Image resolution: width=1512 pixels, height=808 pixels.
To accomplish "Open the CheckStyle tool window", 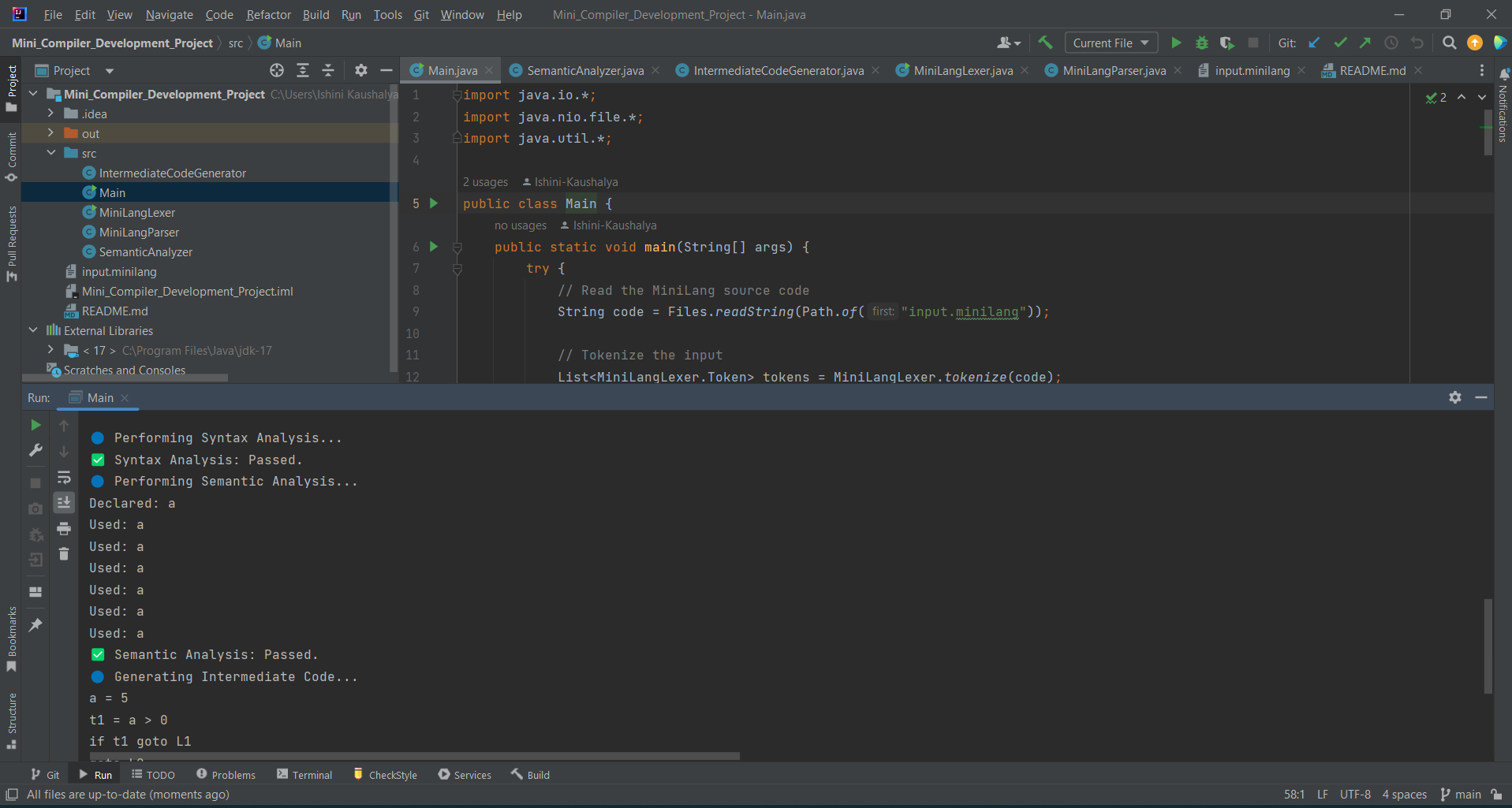I will point(386,775).
